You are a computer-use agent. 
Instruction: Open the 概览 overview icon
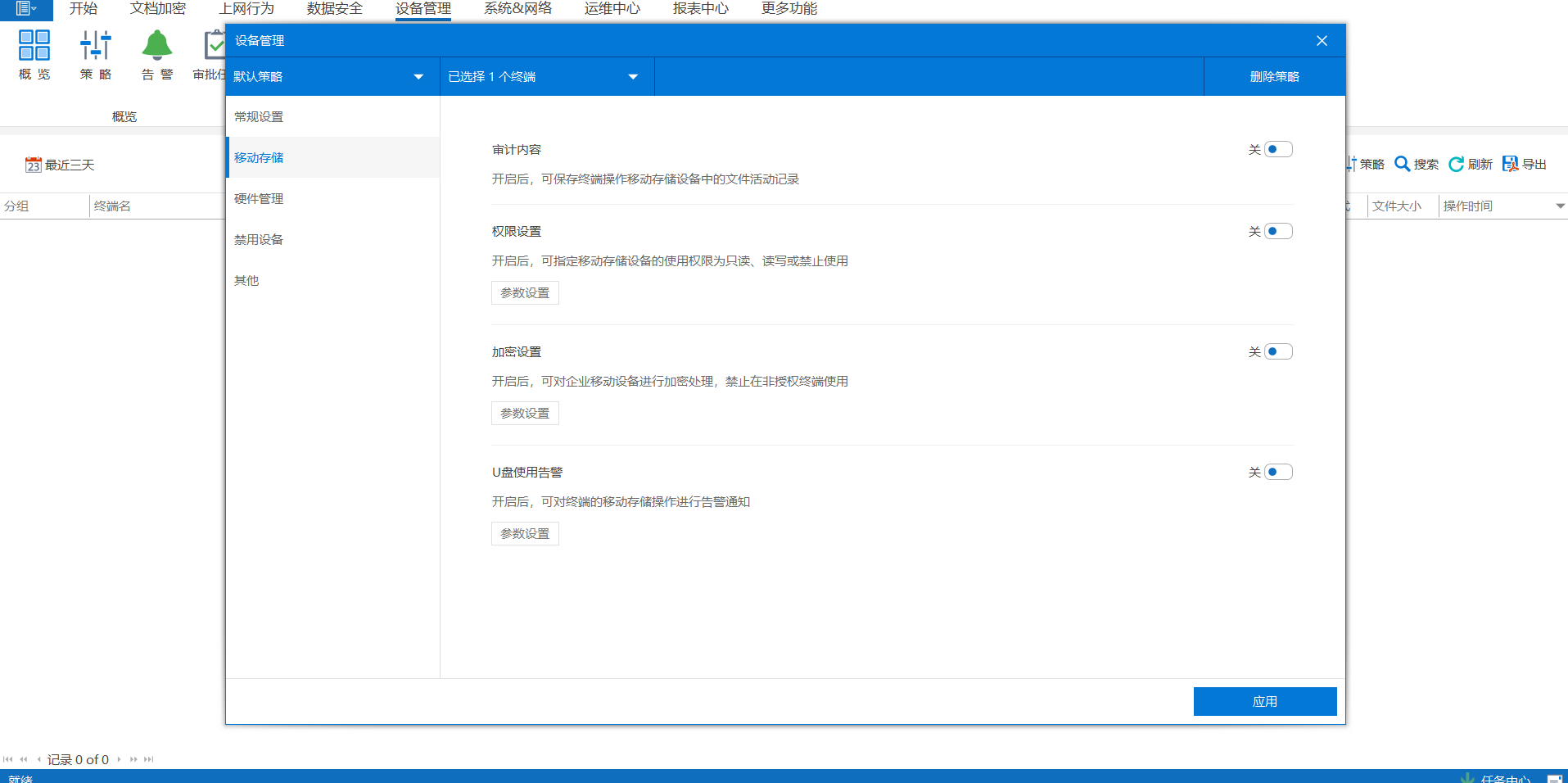coord(34,46)
